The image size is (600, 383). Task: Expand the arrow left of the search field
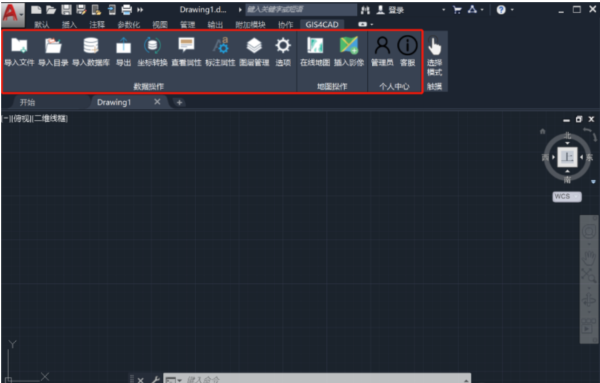click(240, 10)
